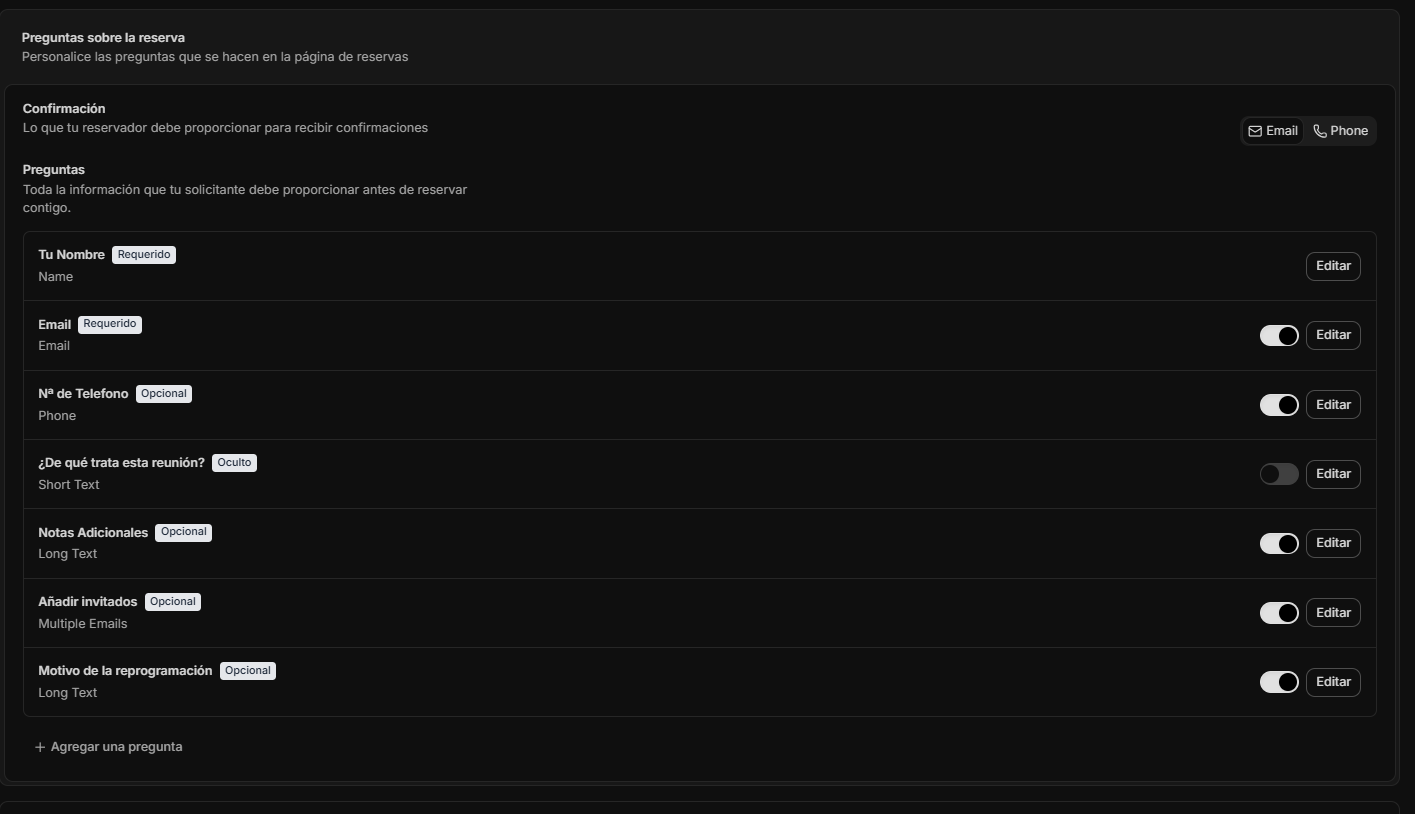This screenshot has width=1415, height=814.
Task: Select "Phone" as the confirmation method
Action: [1340, 130]
